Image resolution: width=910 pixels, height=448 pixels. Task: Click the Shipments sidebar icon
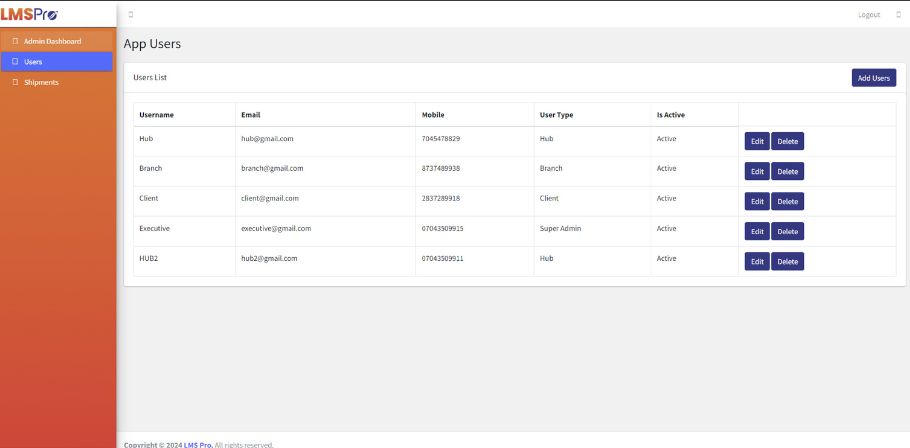(15, 82)
